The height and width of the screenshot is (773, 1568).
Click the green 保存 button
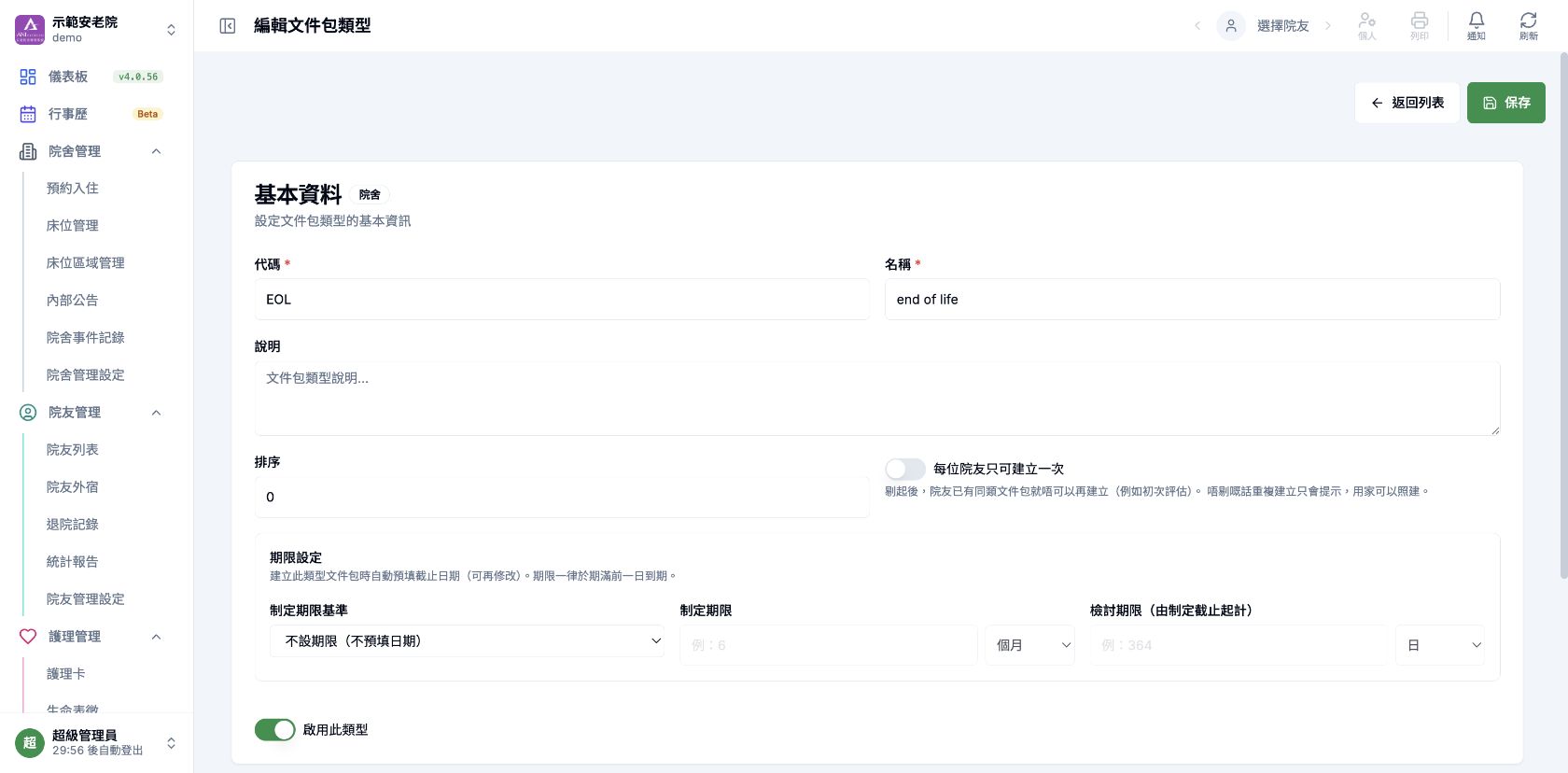point(1506,103)
